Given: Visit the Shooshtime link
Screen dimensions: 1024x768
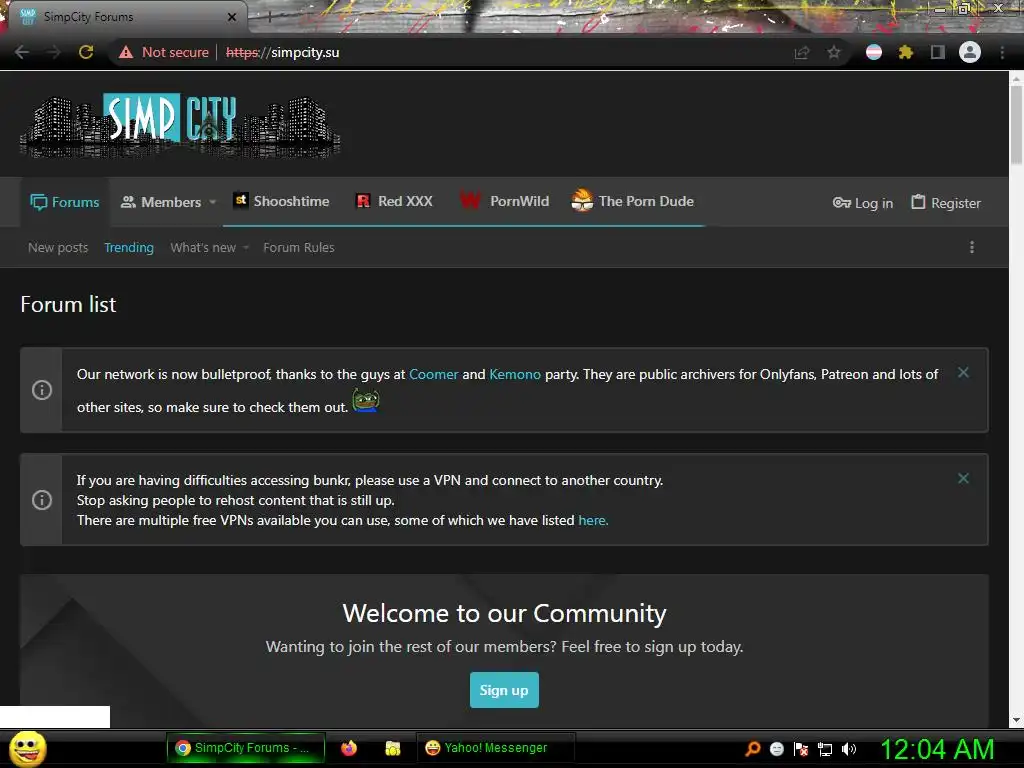Looking at the screenshot, I should coord(281,201).
